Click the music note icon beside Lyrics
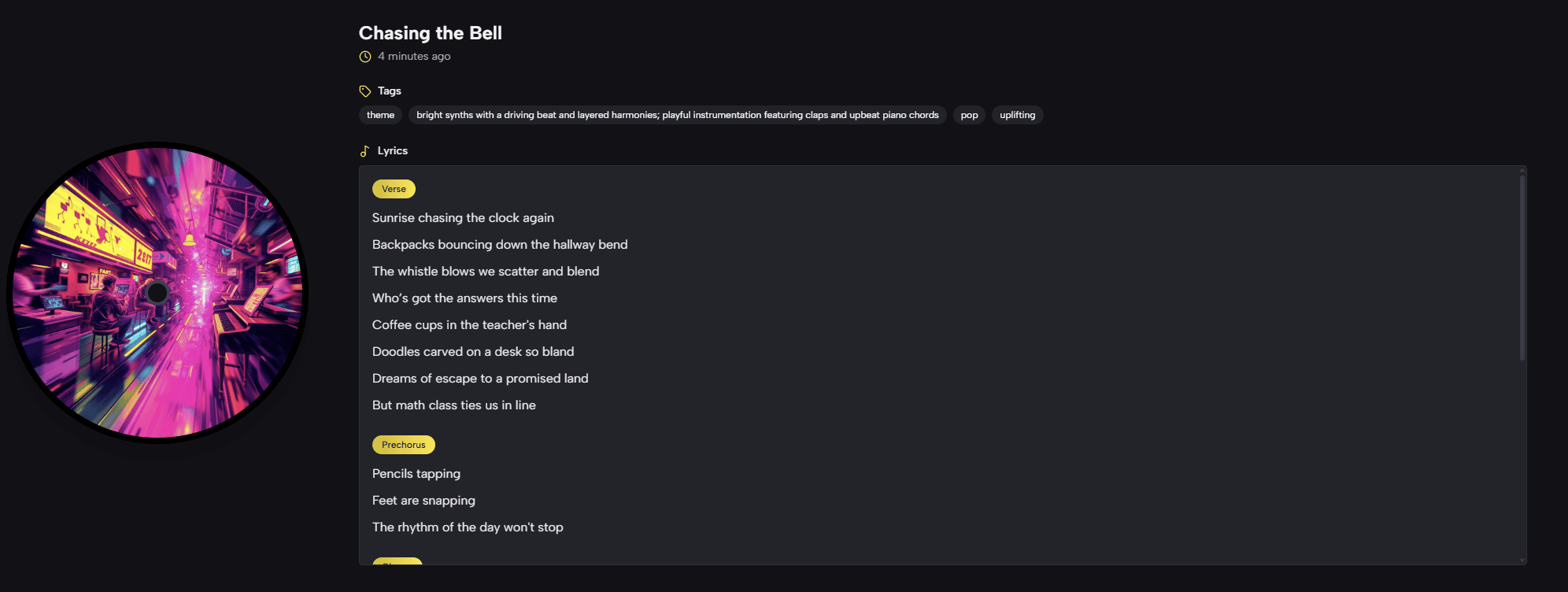1568x592 pixels. pos(364,151)
